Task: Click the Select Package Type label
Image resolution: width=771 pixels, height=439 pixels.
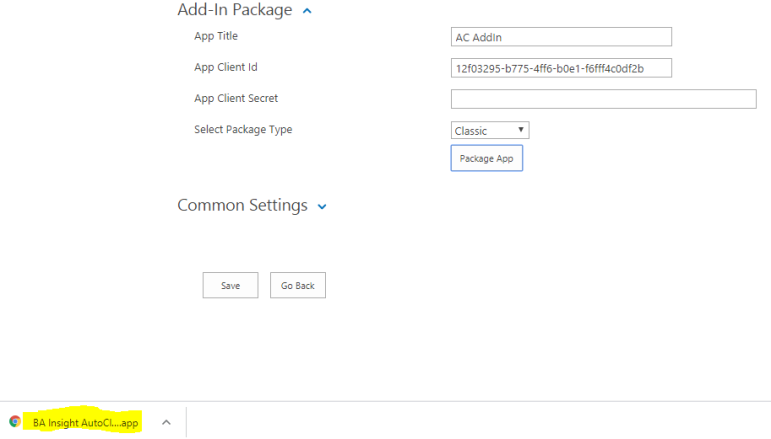Action: [243, 129]
